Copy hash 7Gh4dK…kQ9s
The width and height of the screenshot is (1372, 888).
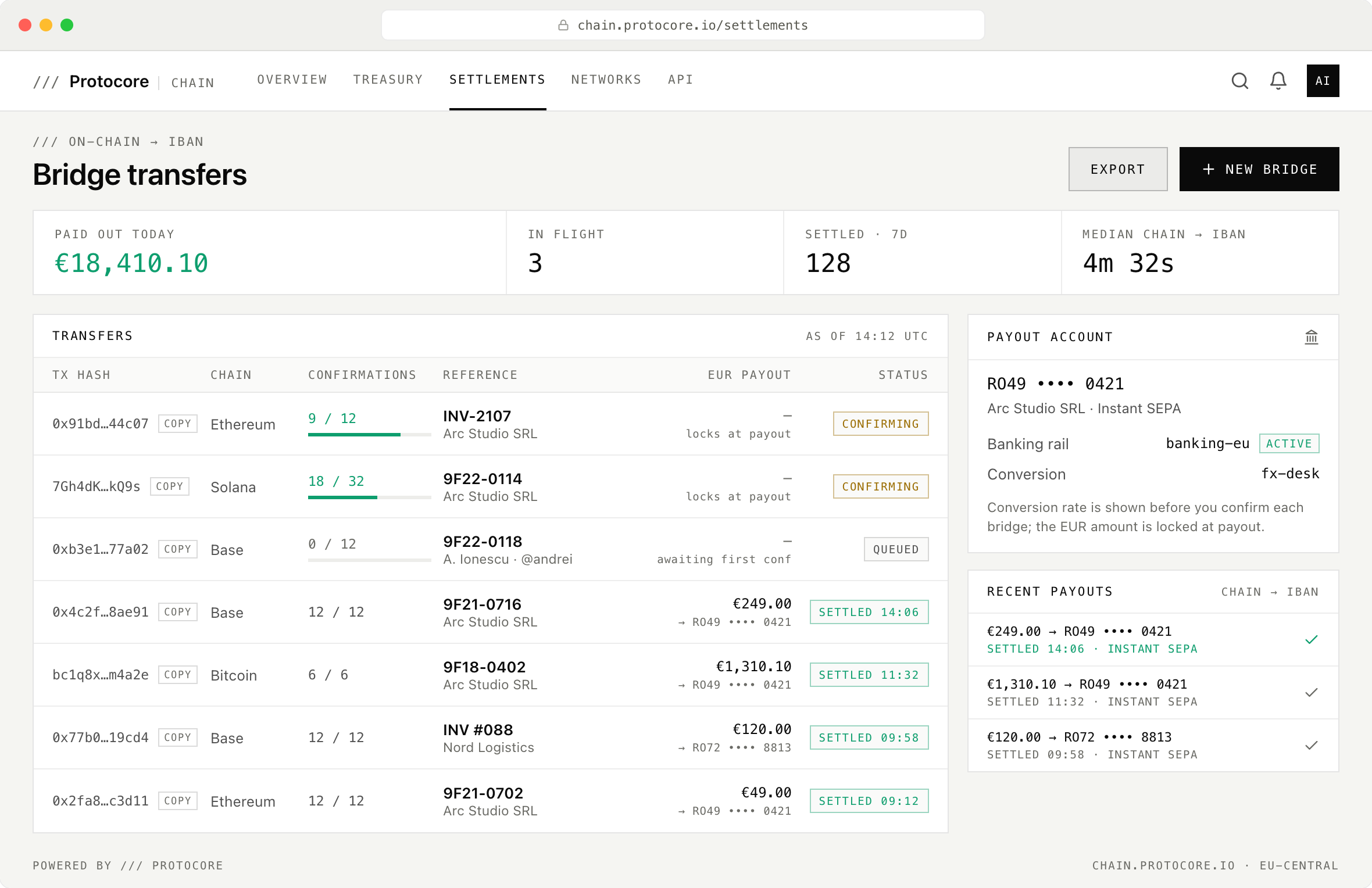pyautogui.click(x=170, y=486)
